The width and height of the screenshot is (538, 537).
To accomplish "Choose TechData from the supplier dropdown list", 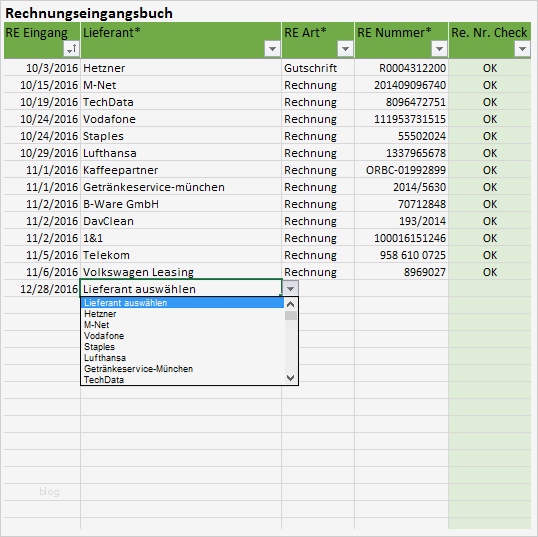I will coord(183,380).
